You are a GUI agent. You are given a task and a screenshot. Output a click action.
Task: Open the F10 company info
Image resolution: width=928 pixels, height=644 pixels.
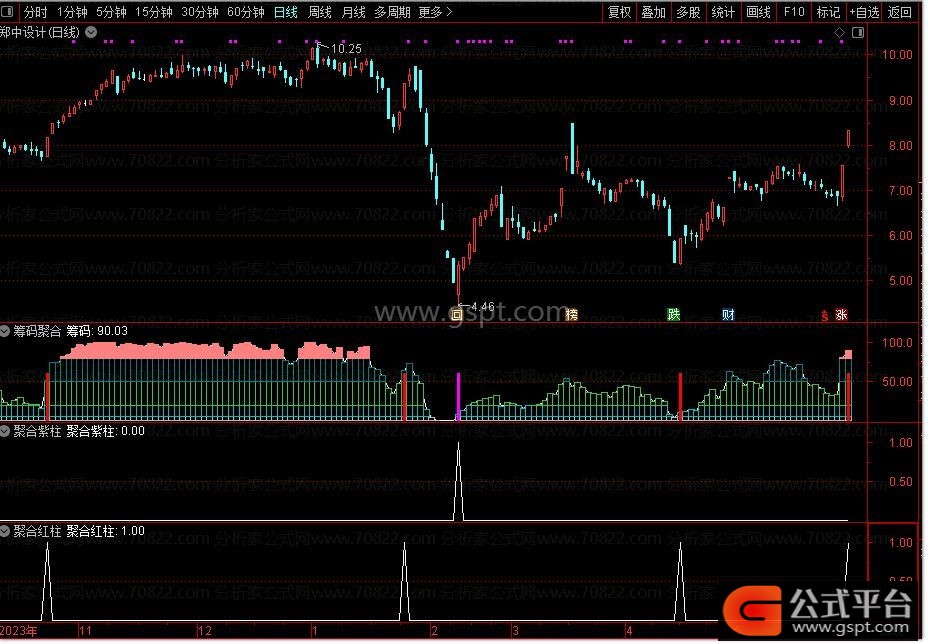pyautogui.click(x=794, y=12)
